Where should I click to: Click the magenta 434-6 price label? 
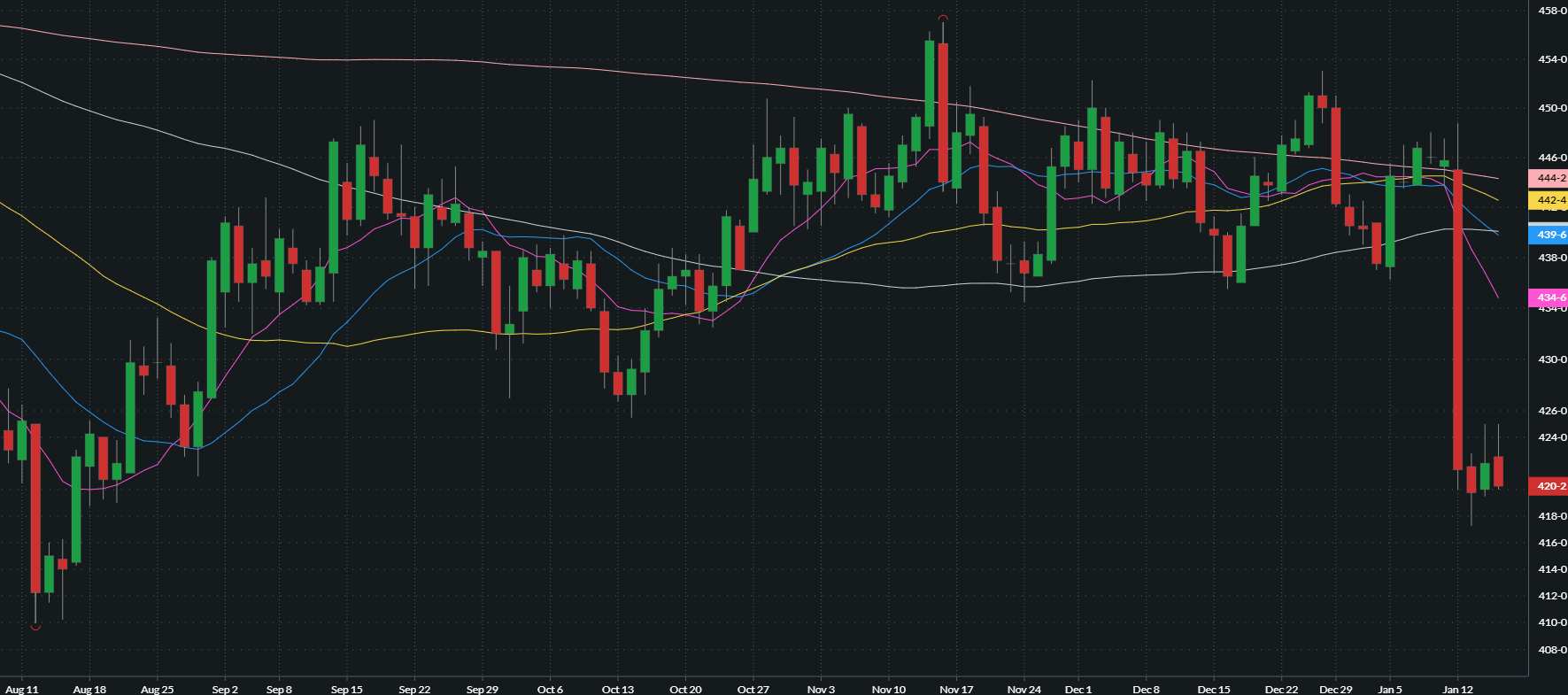pos(1549,297)
